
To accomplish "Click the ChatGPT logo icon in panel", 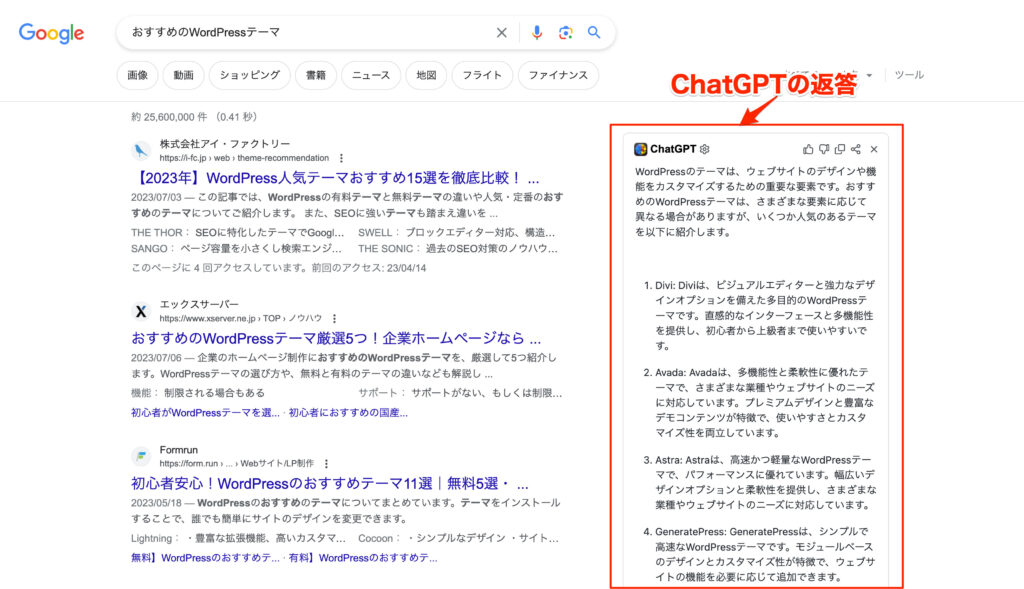I will [641, 150].
